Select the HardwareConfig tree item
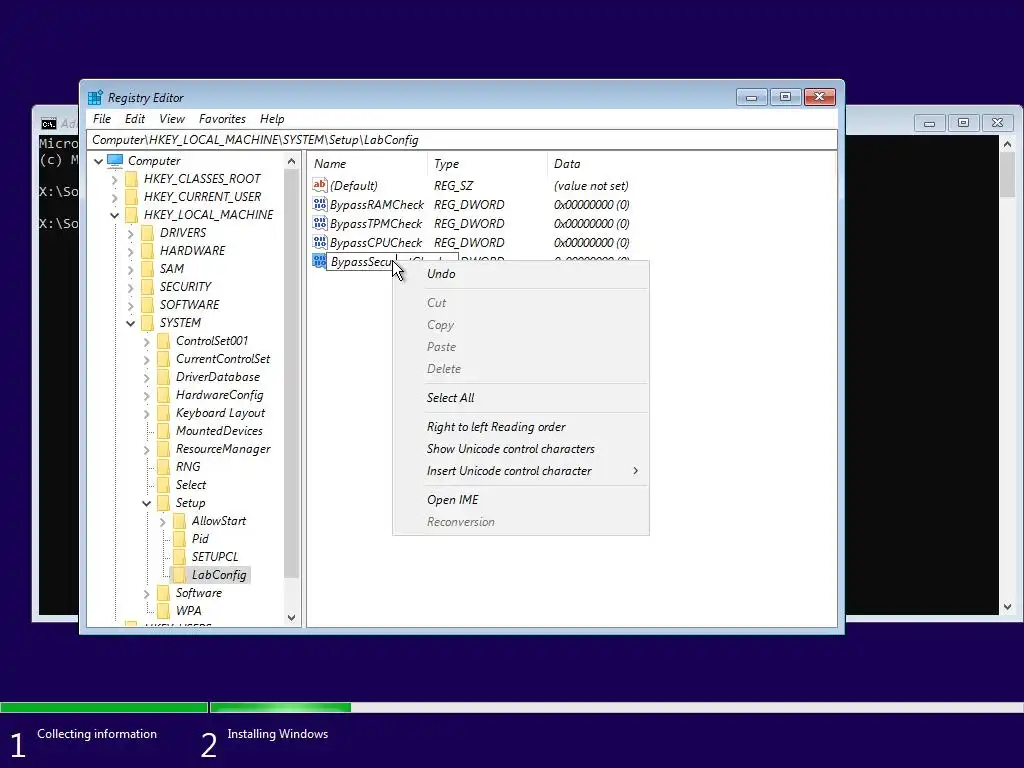The height and width of the screenshot is (768, 1024). (219, 395)
